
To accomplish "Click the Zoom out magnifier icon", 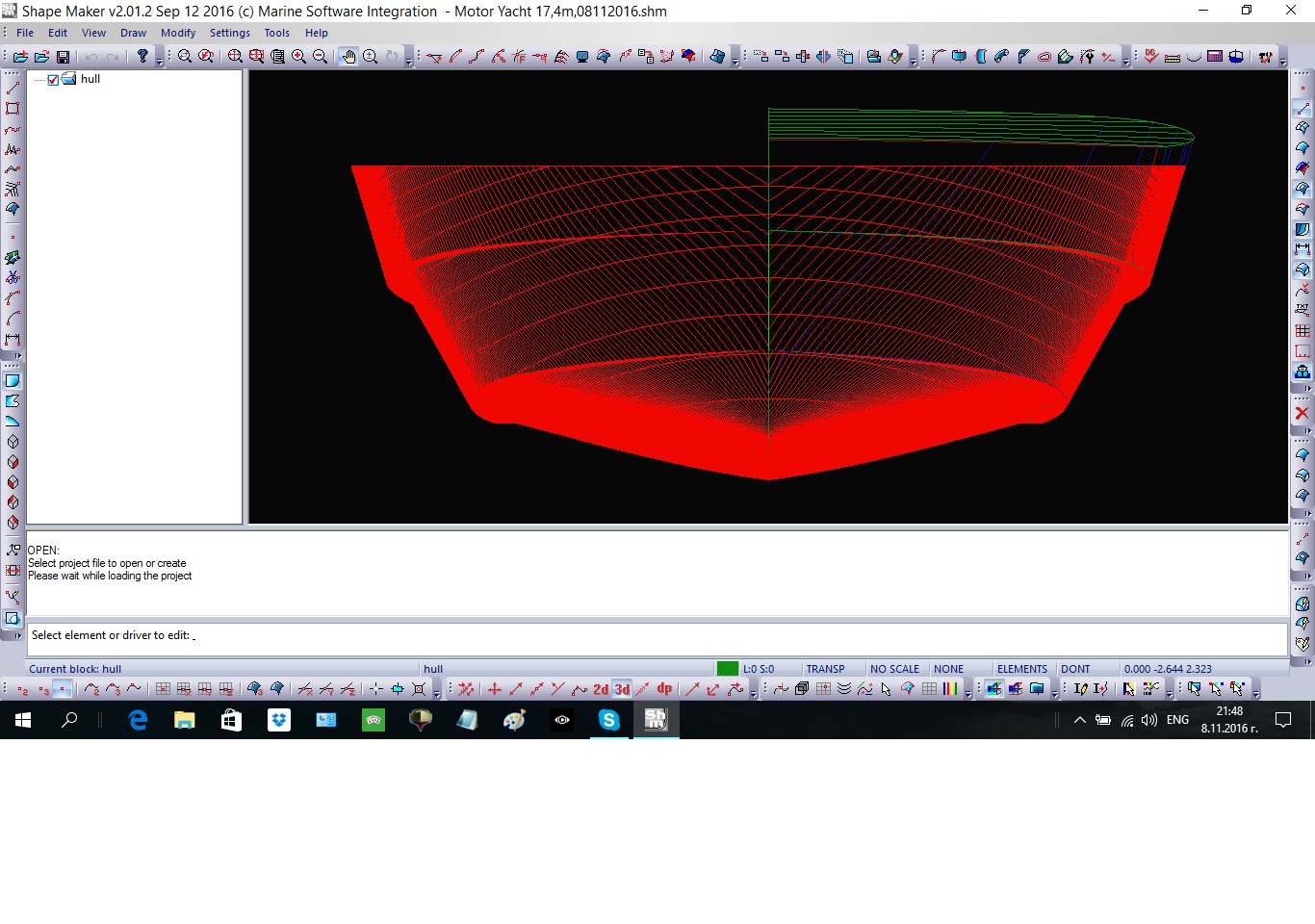I will click(321, 57).
